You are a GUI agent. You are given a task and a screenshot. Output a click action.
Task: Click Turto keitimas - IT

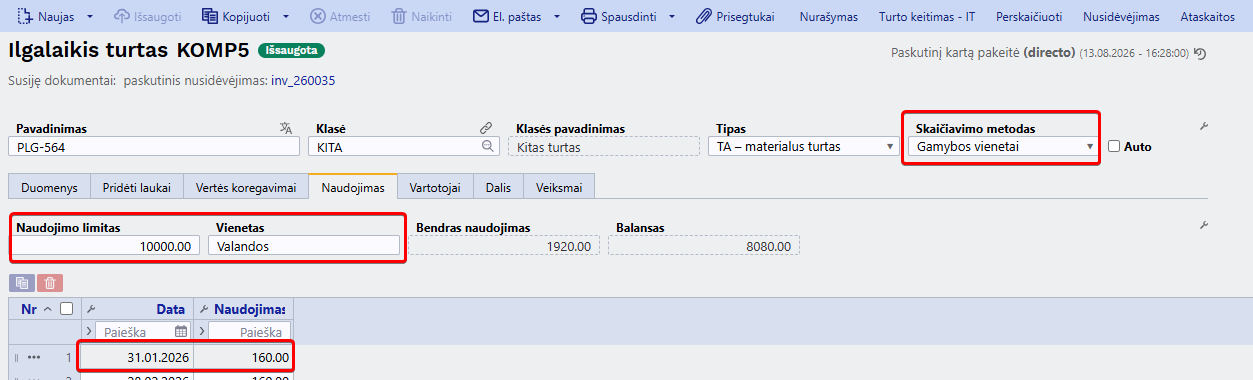[x=927, y=17]
